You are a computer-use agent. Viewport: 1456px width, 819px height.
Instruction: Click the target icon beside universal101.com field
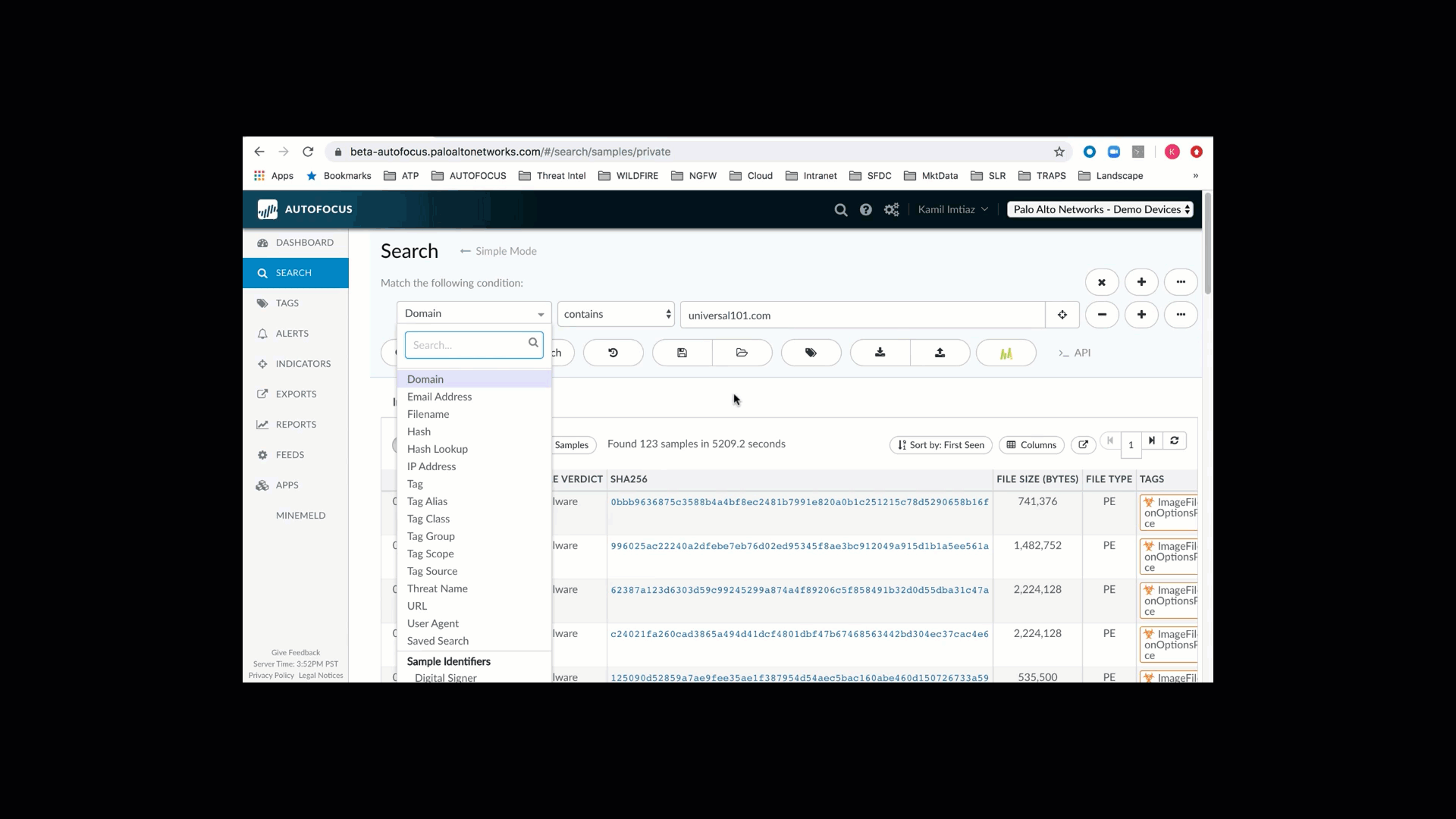pyautogui.click(x=1062, y=315)
